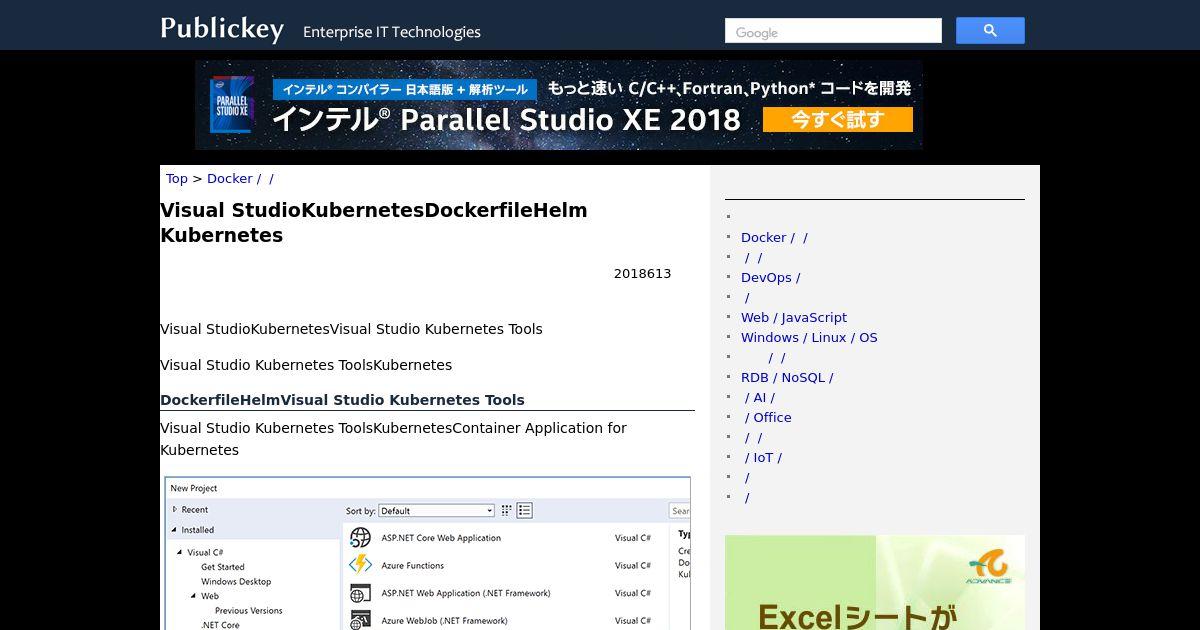The width and height of the screenshot is (1200, 630).
Task: Click the Publickey site logo
Action: tap(222, 29)
